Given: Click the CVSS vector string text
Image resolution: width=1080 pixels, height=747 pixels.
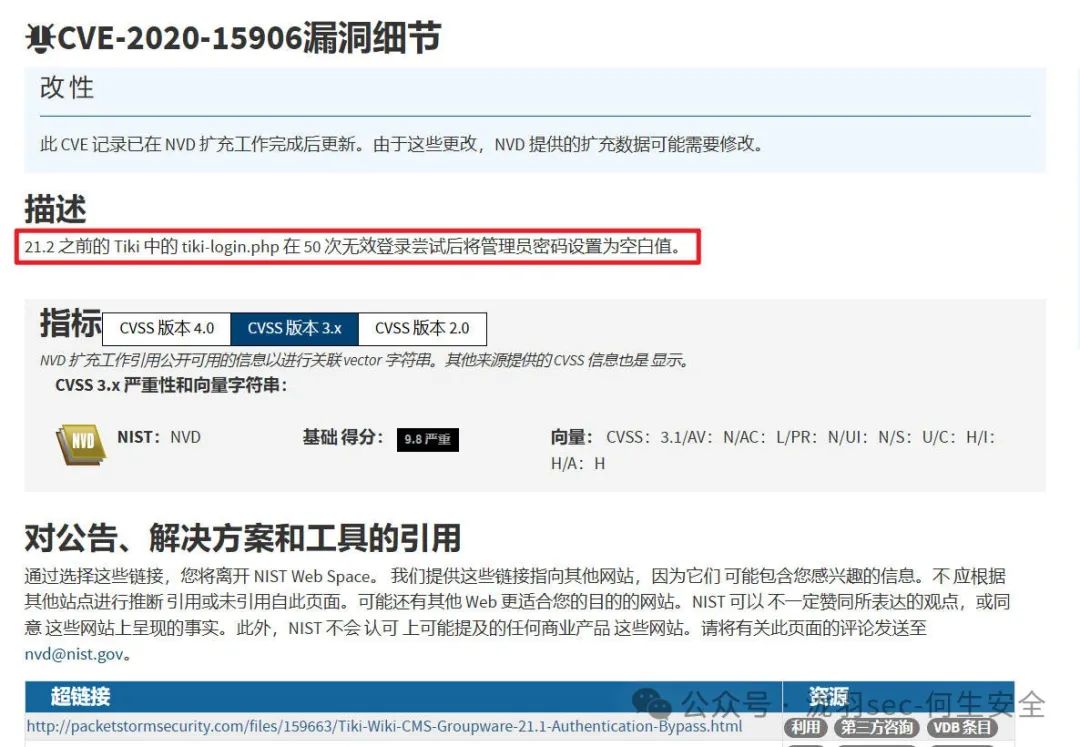Looking at the screenshot, I should [773, 450].
